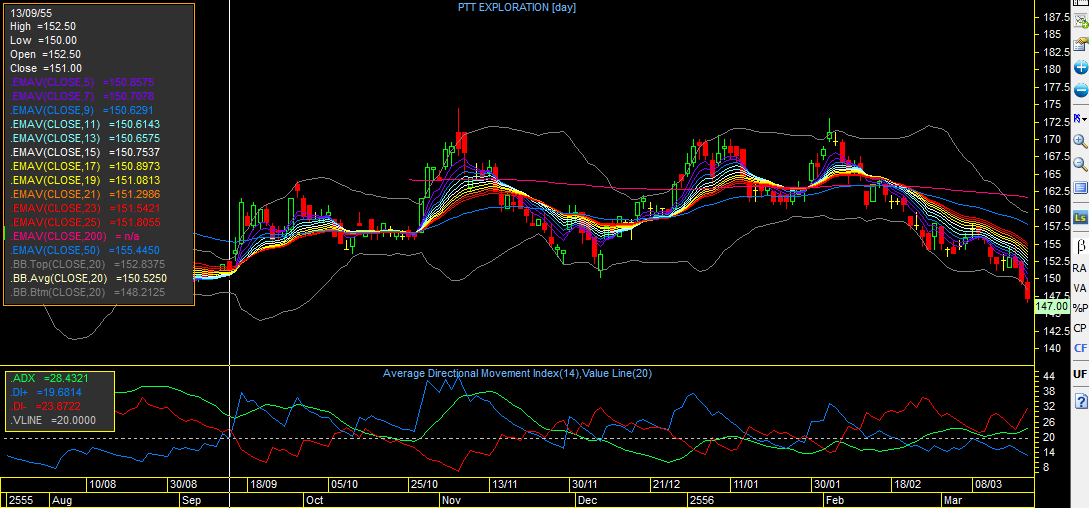This screenshot has height=508, width=1089.
Task: Click the BB.Avg(CLOSE,20) legend entry
Action: (89, 278)
